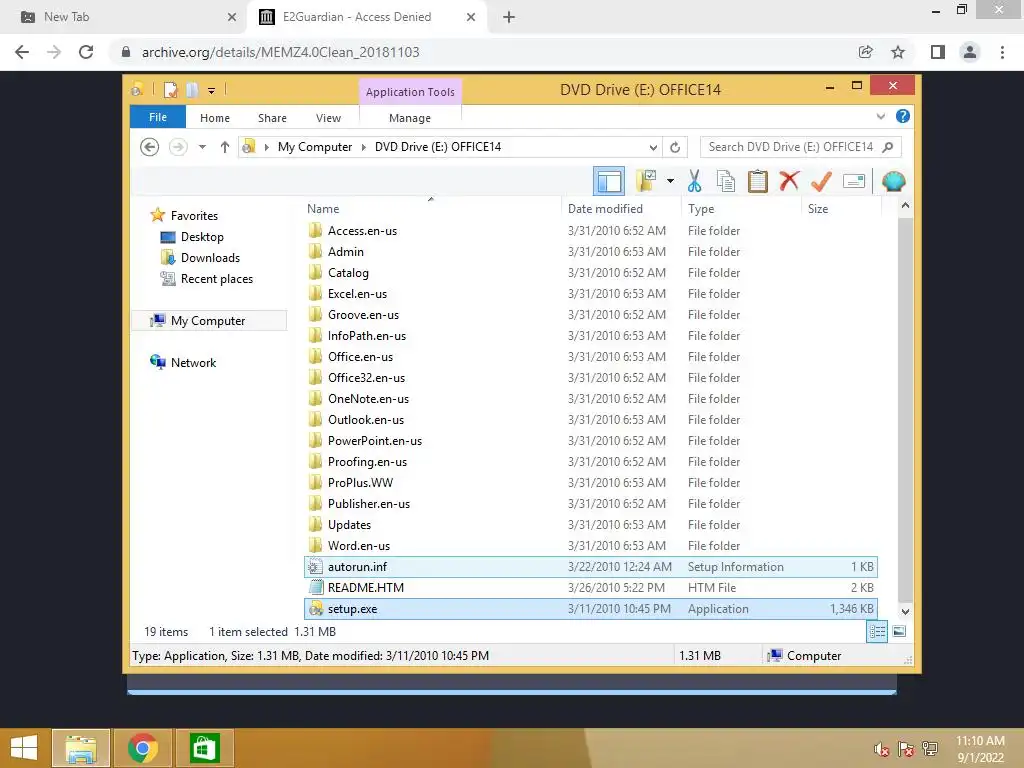The image size is (1024, 768).
Task: Go forward in Explorer navigation
Action: point(178,147)
